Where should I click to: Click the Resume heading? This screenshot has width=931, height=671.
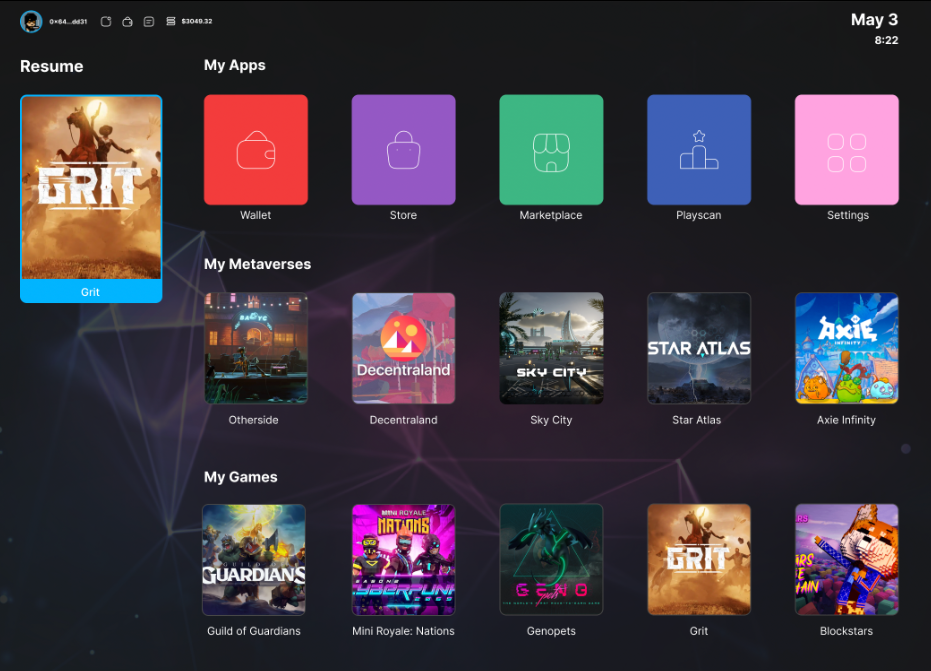pyautogui.click(x=52, y=66)
